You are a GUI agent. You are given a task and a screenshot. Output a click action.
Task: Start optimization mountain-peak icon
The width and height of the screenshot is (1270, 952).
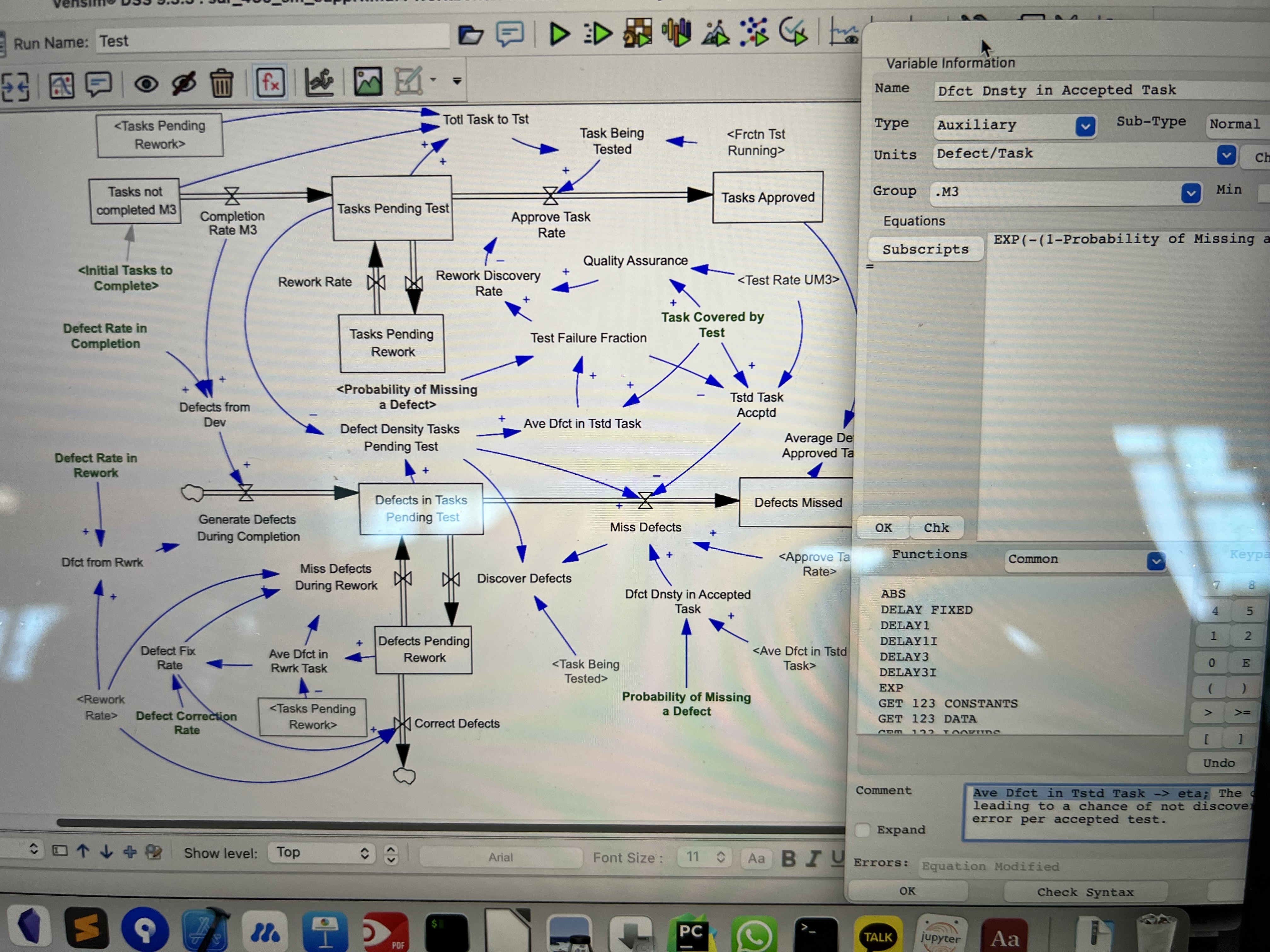tap(715, 33)
